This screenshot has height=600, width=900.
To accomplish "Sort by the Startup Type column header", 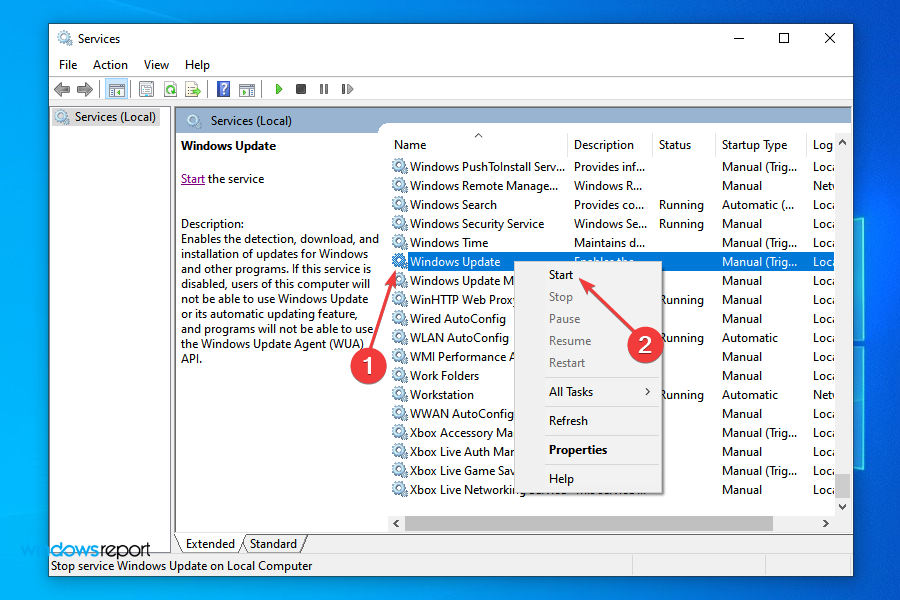I will pyautogui.click(x=754, y=145).
